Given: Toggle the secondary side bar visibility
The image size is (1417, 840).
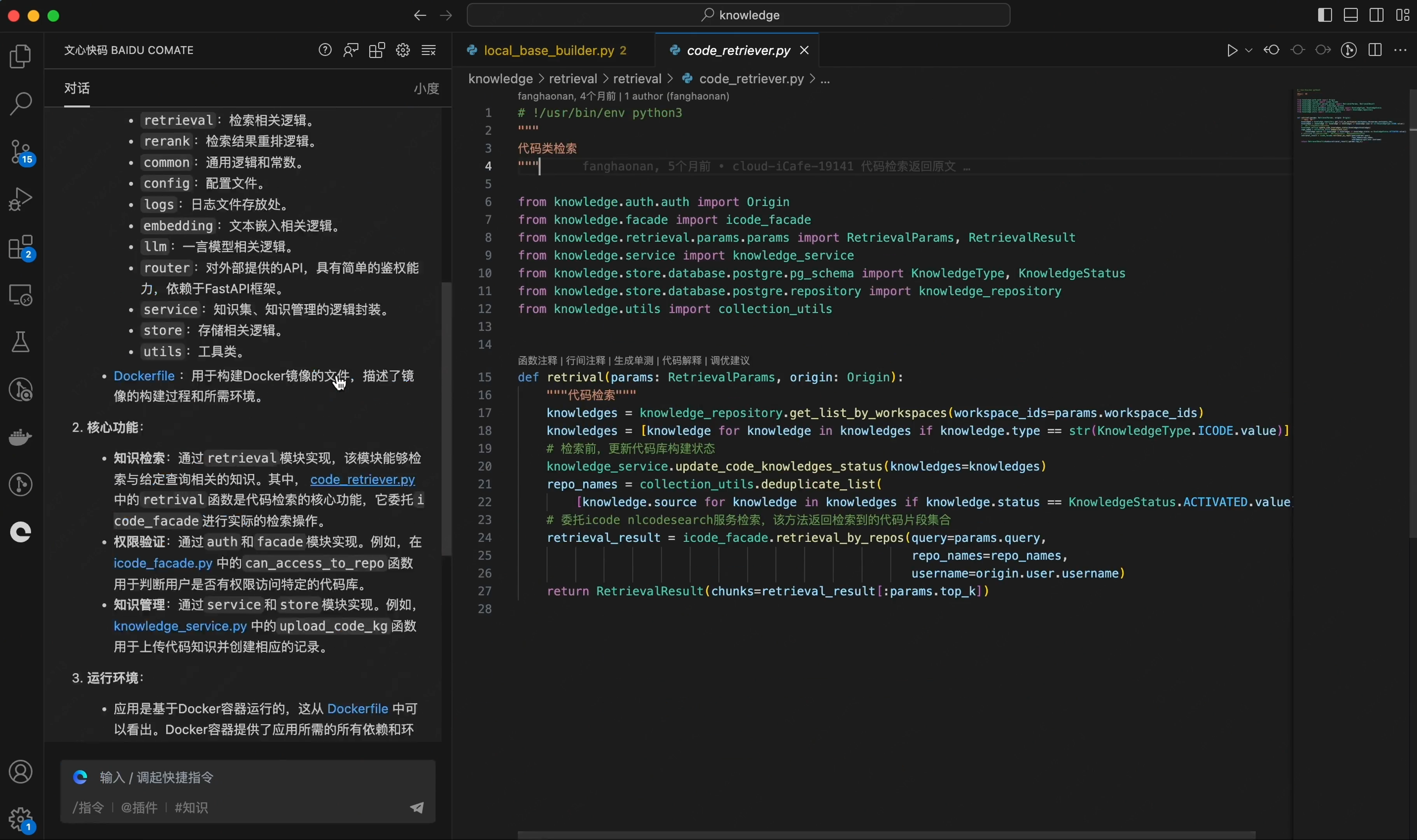Looking at the screenshot, I should [x=1377, y=15].
